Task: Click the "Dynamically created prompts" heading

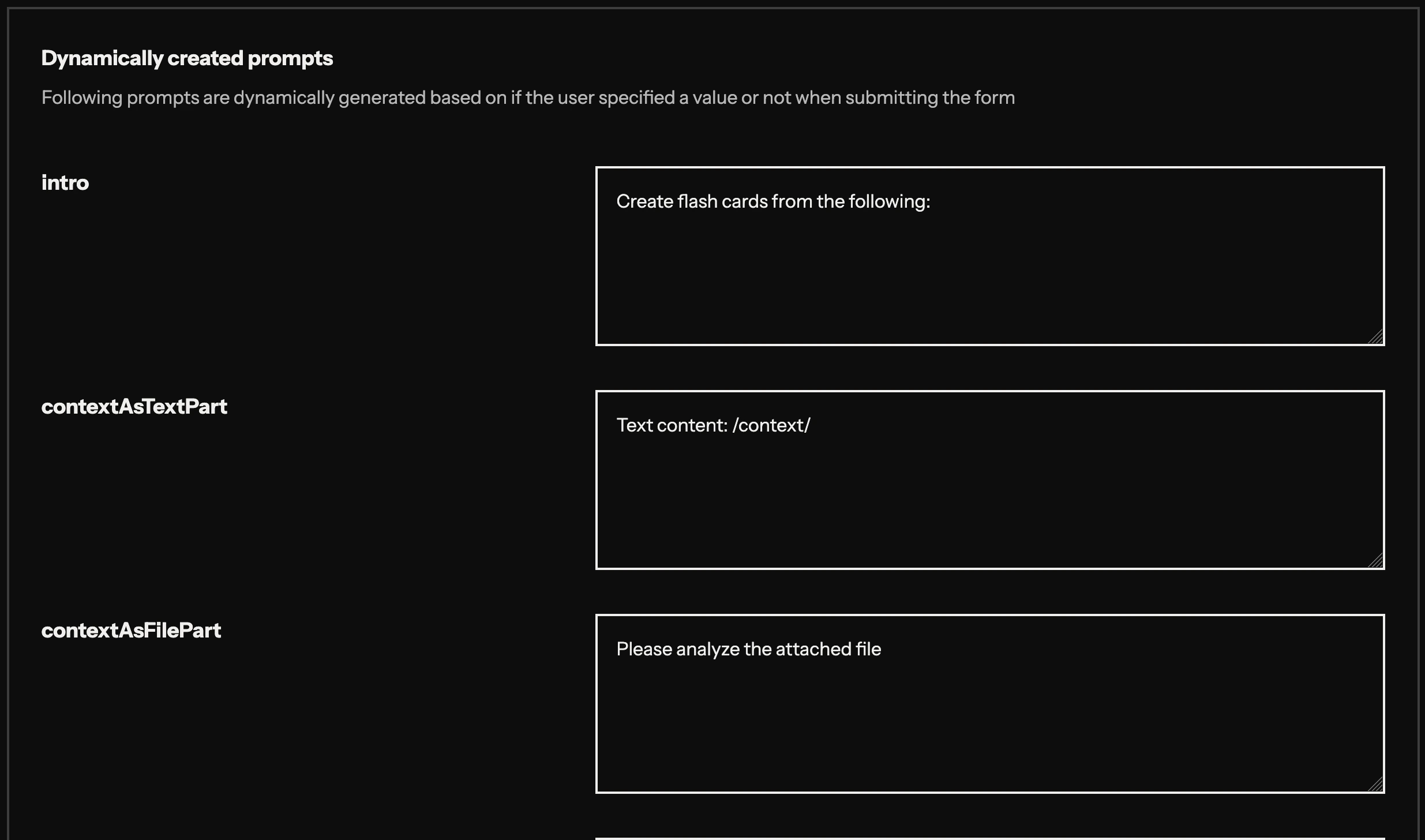Action: pyautogui.click(x=187, y=58)
